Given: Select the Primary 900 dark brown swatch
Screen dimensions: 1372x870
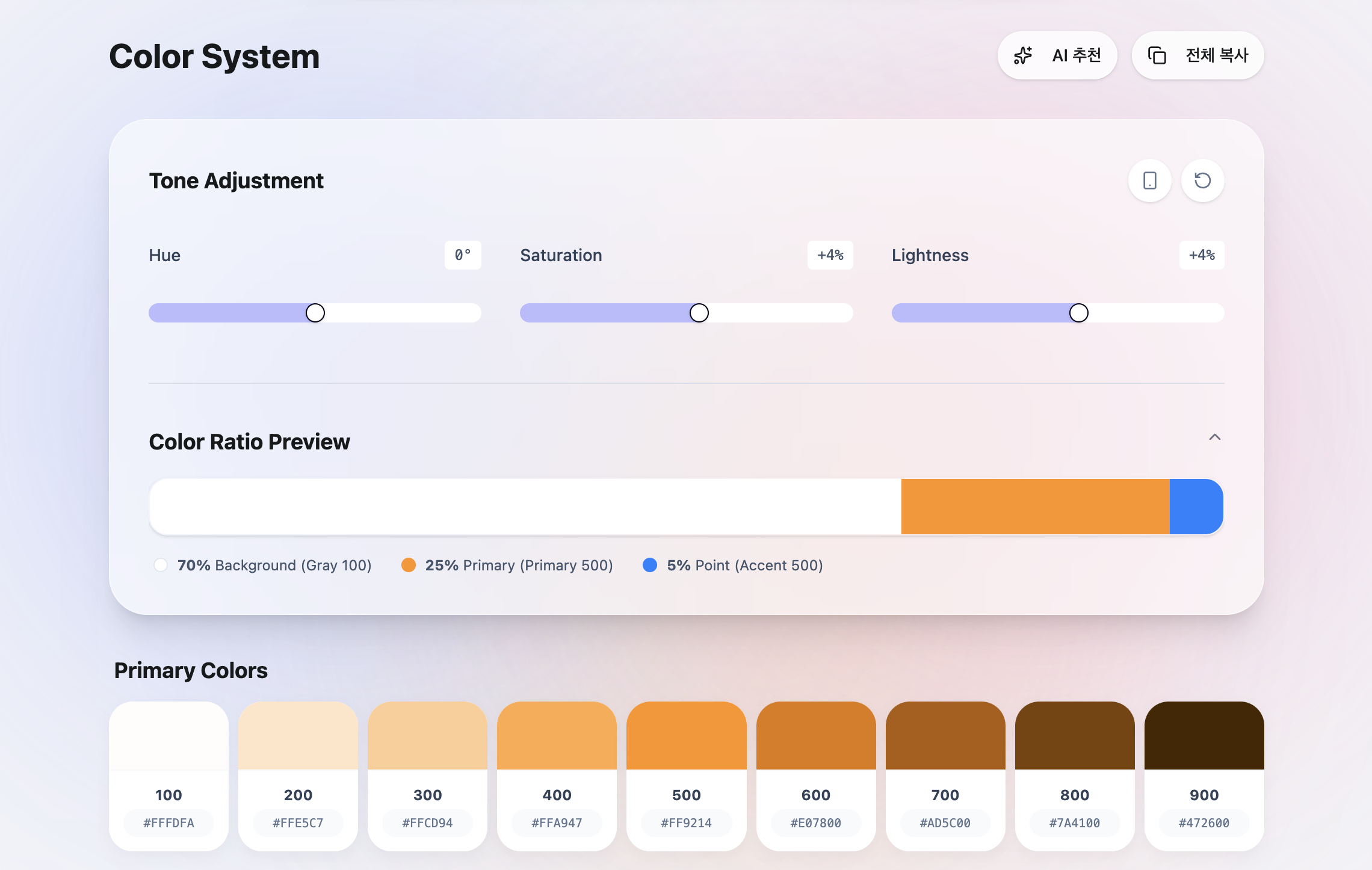Looking at the screenshot, I should (x=1204, y=735).
